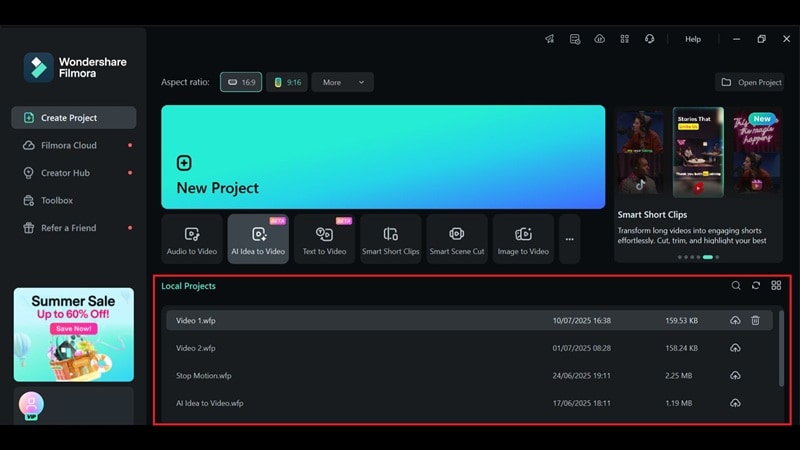The height and width of the screenshot is (450, 800).
Task: Refresh the Local Projects list
Action: [x=756, y=286]
